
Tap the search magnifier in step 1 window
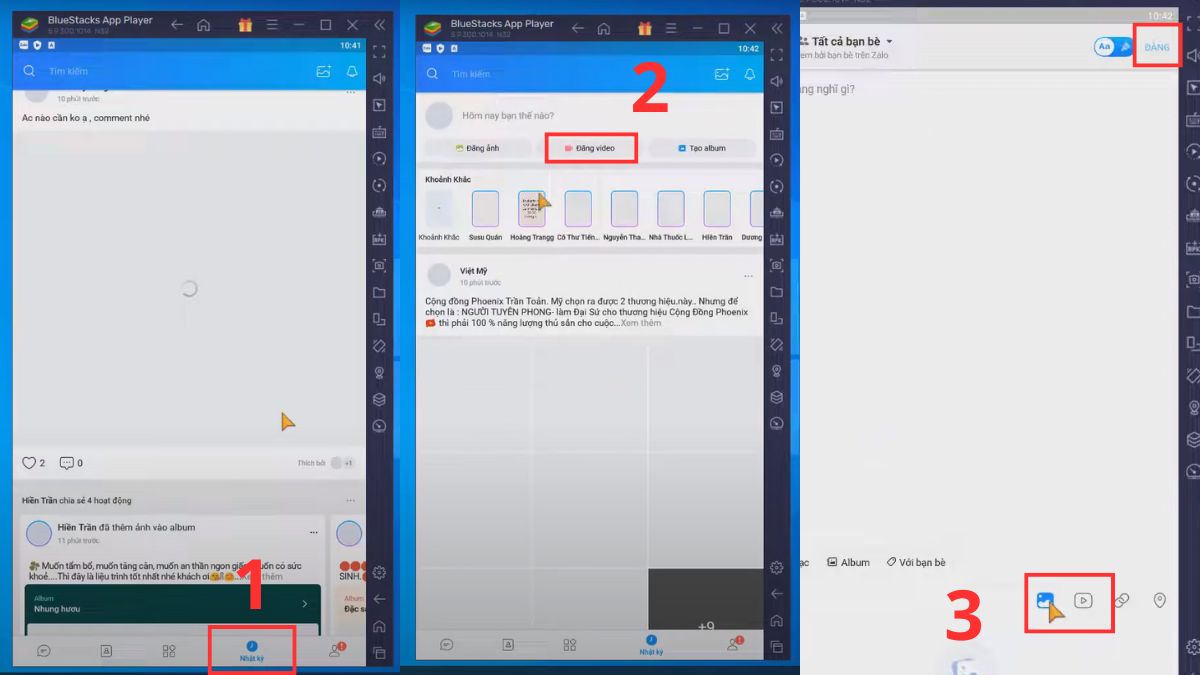click(x=29, y=72)
